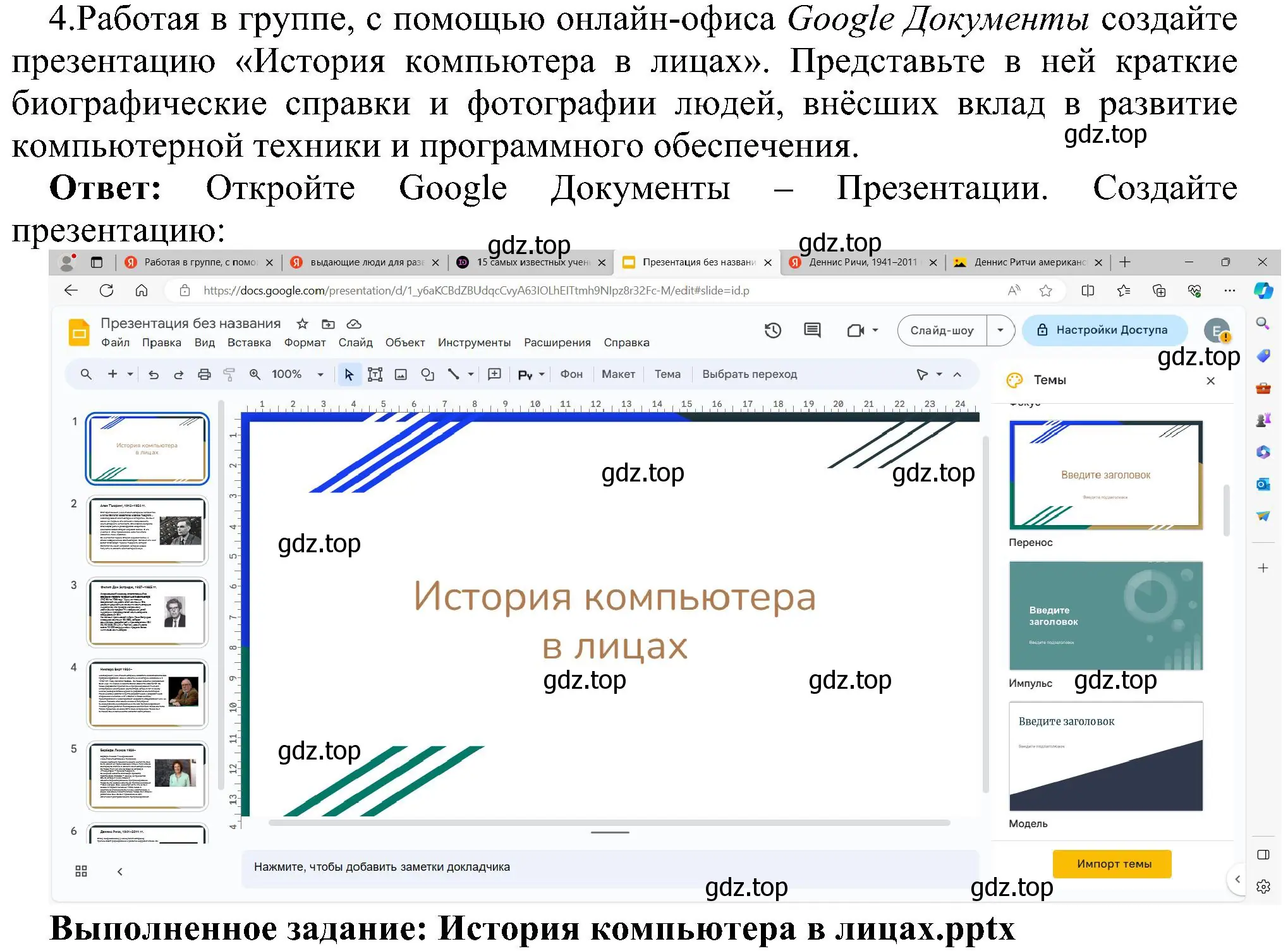Open browser split screen icon

[1088, 291]
